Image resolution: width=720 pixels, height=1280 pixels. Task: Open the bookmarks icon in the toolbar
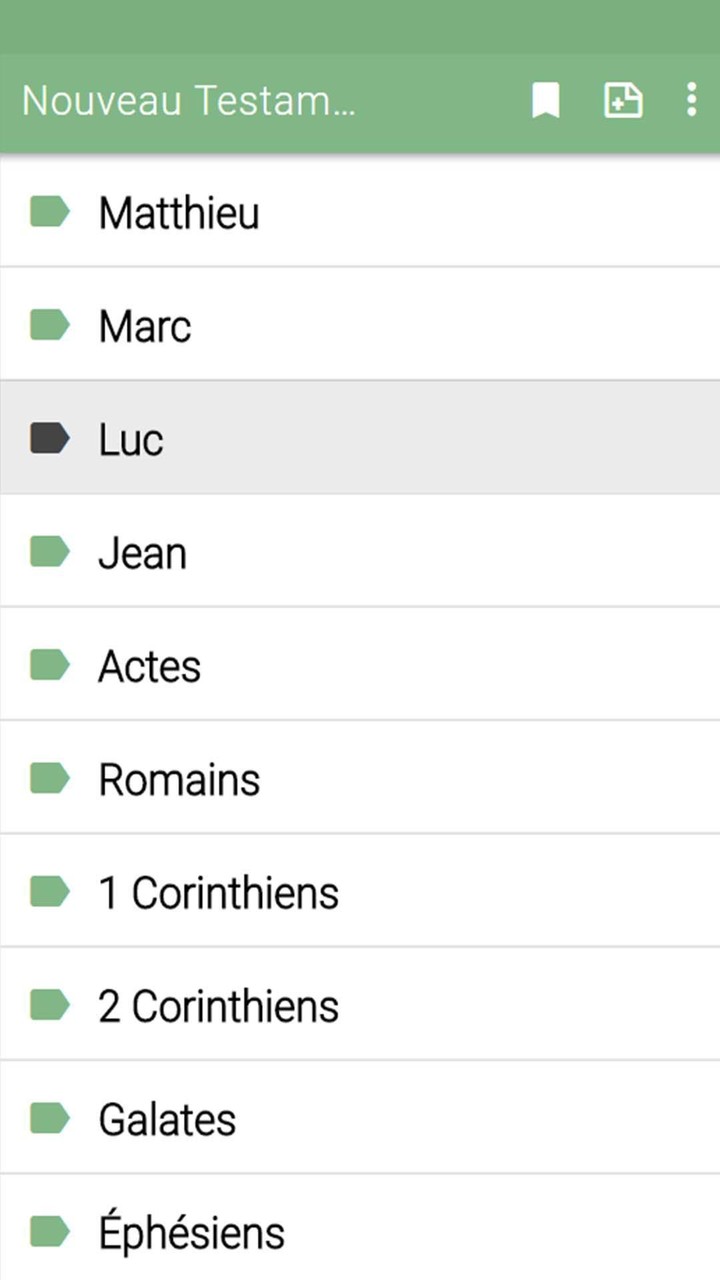[545, 100]
